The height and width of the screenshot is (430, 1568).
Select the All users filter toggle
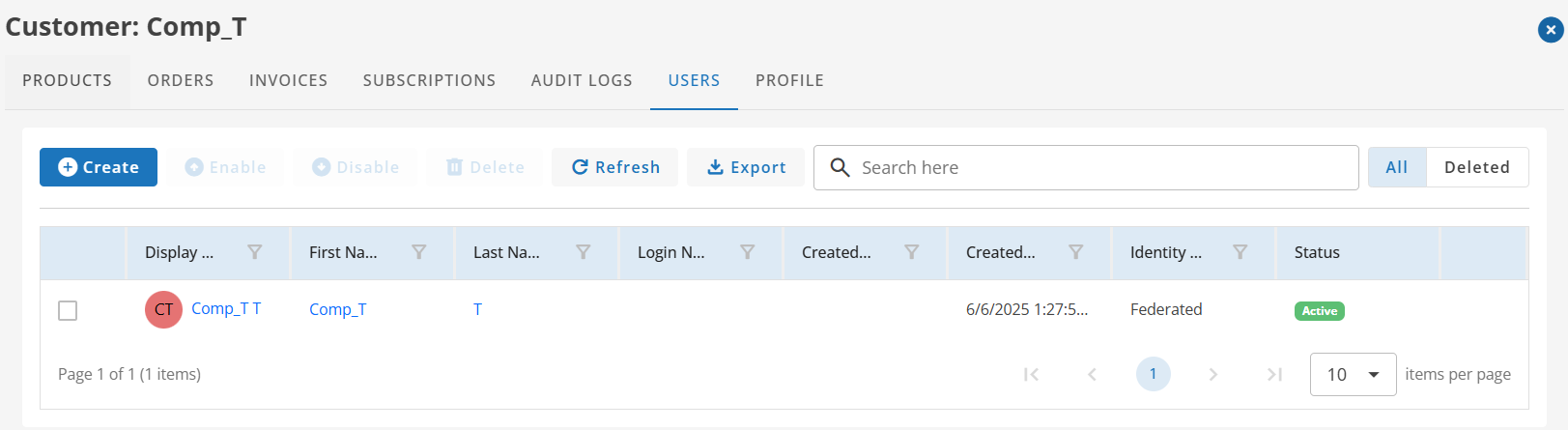(1396, 167)
